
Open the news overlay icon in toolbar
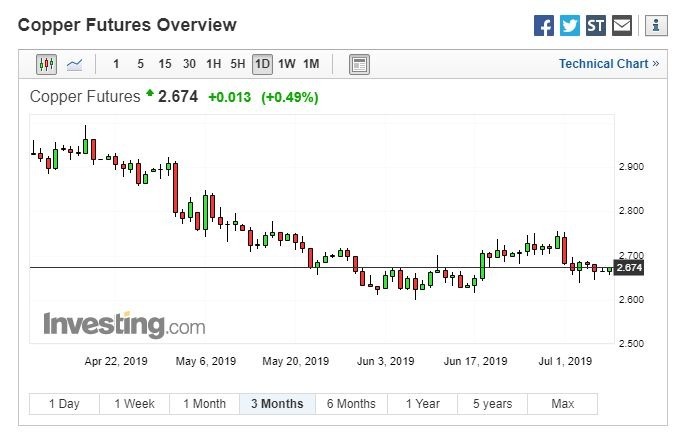click(360, 65)
